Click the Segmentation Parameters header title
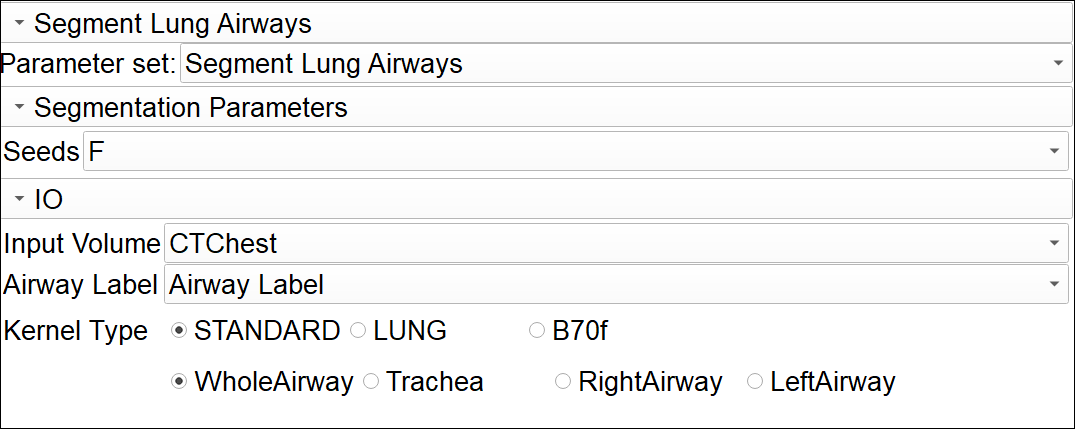The image size is (1075, 429). click(x=190, y=107)
